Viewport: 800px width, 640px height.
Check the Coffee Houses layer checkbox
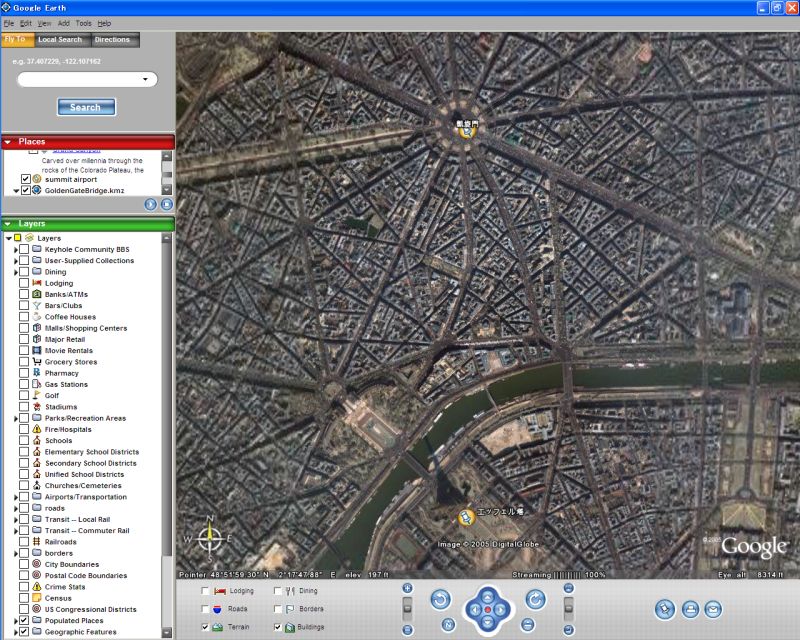coord(24,317)
